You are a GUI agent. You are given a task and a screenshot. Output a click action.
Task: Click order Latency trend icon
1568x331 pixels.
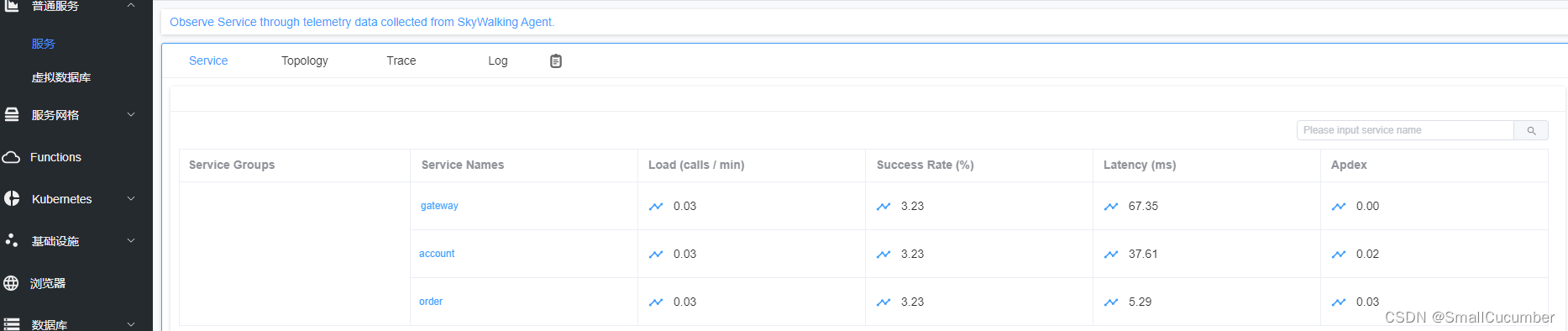pyautogui.click(x=1111, y=302)
